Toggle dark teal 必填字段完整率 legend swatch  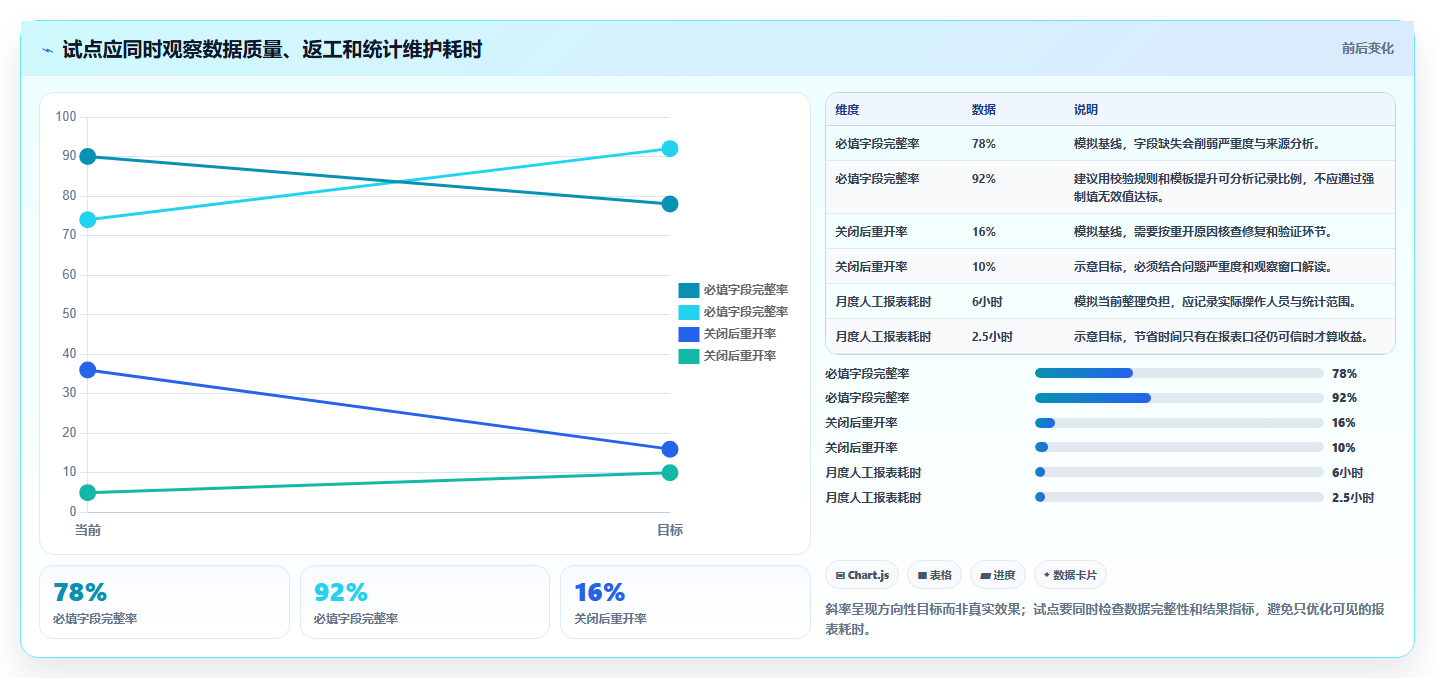pyautogui.click(x=689, y=290)
